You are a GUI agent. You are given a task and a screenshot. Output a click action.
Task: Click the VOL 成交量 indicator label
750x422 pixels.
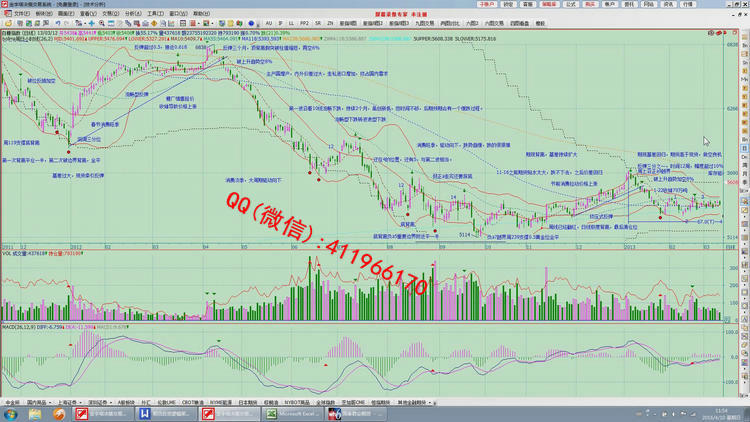(25, 254)
